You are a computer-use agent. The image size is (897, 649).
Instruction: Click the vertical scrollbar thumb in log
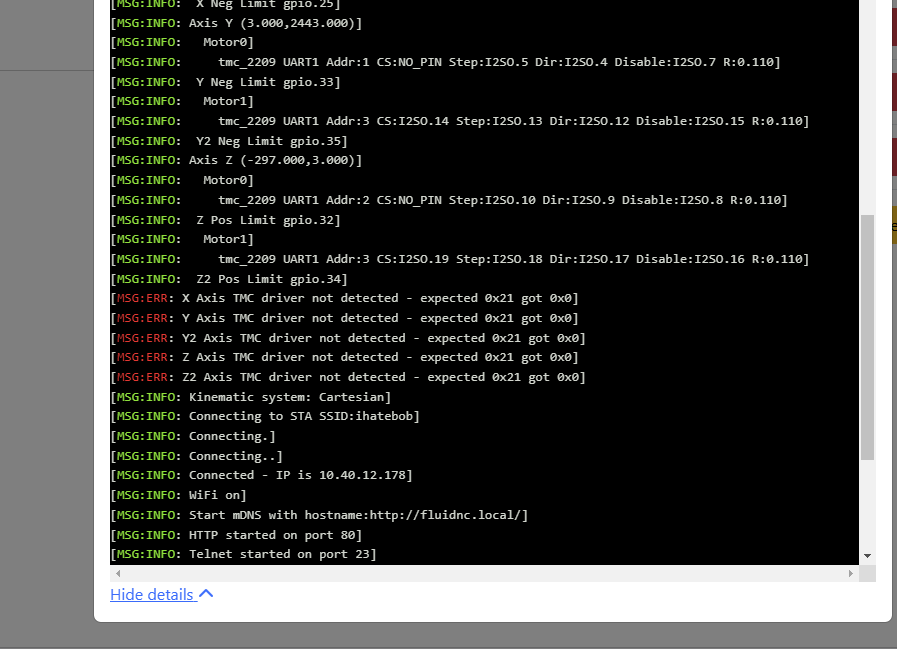click(x=867, y=337)
